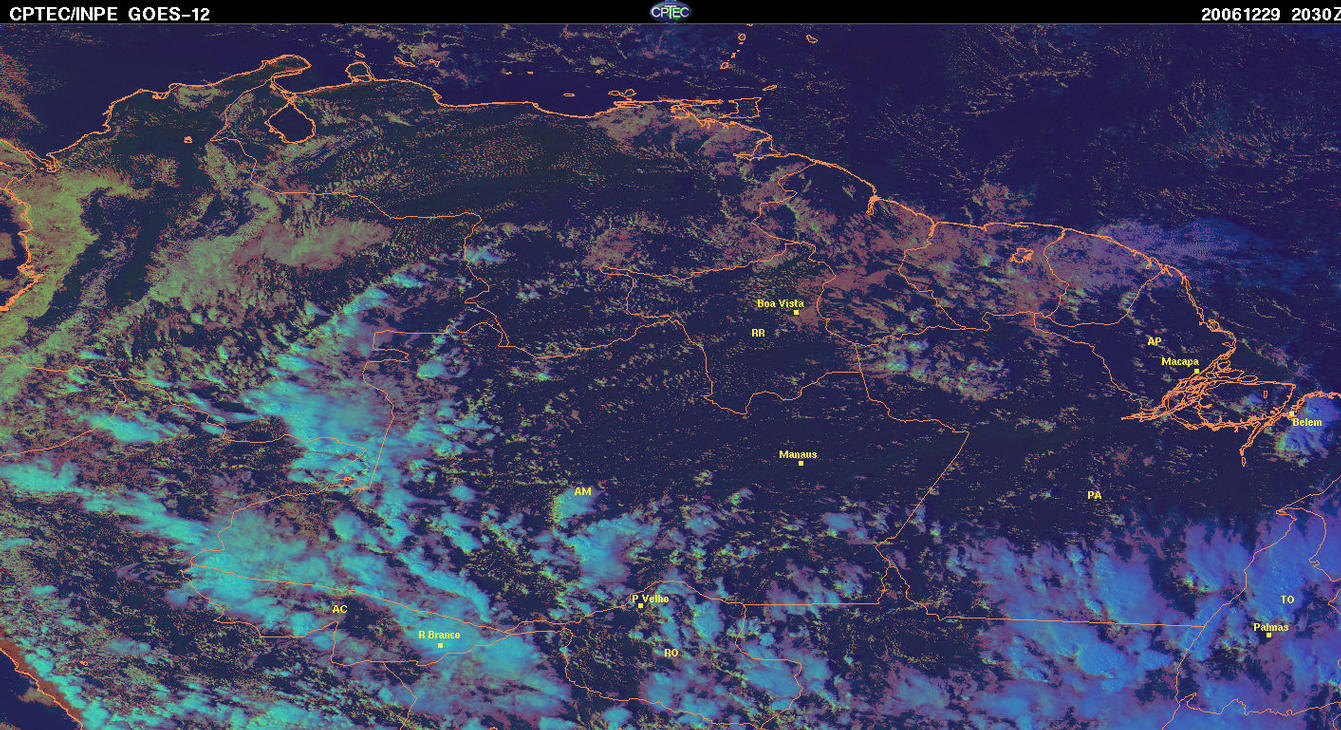Select the AC state label
The width and height of the screenshot is (1341, 730).
click(339, 608)
